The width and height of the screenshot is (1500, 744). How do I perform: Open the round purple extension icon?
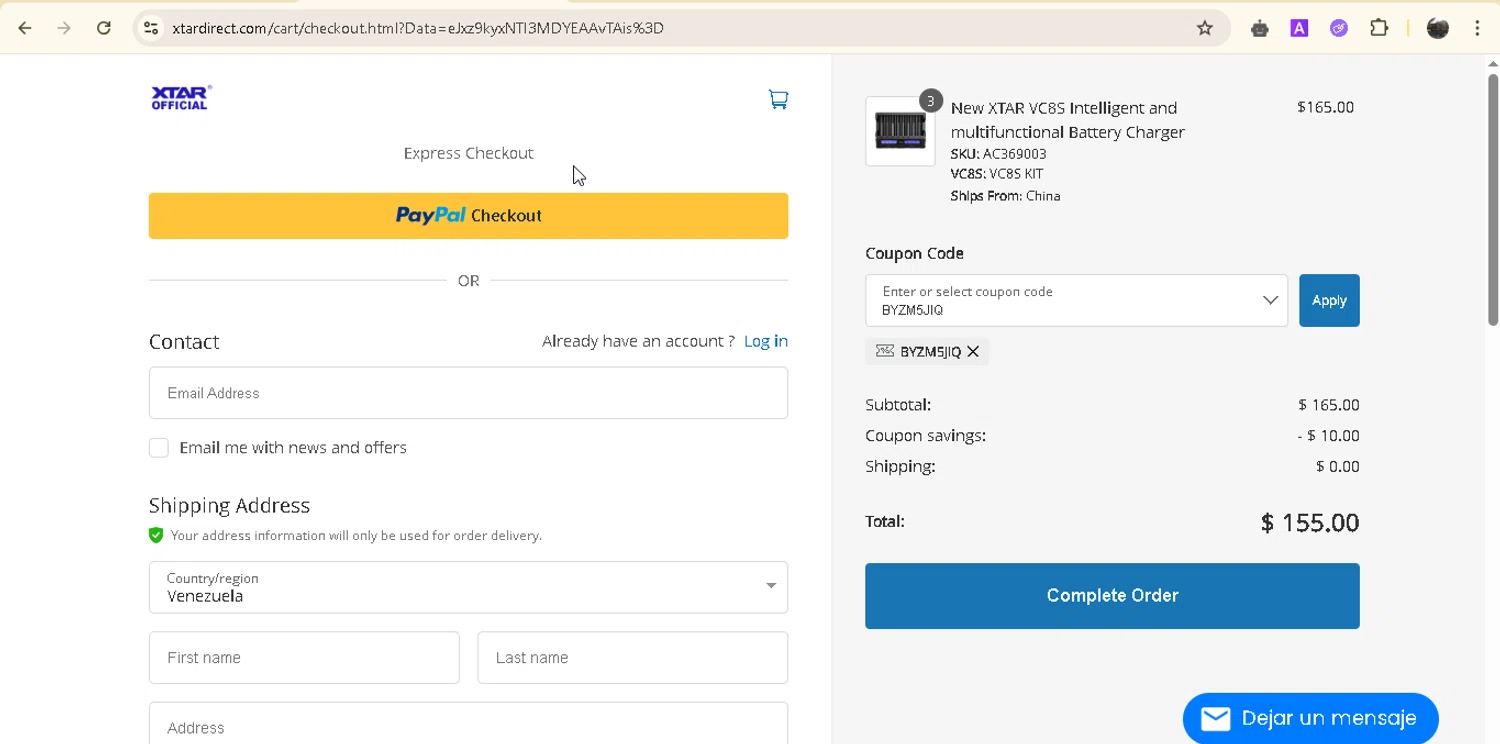click(x=1339, y=28)
